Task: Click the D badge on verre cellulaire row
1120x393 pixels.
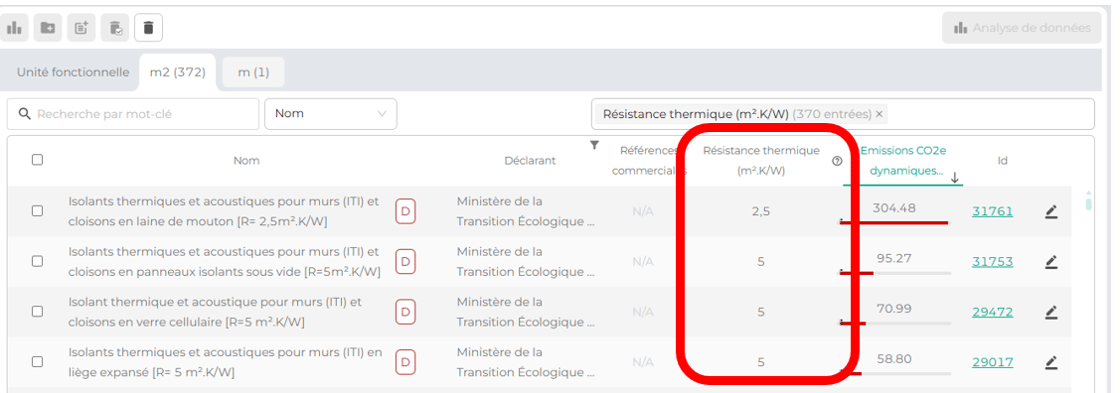Action: [x=406, y=312]
